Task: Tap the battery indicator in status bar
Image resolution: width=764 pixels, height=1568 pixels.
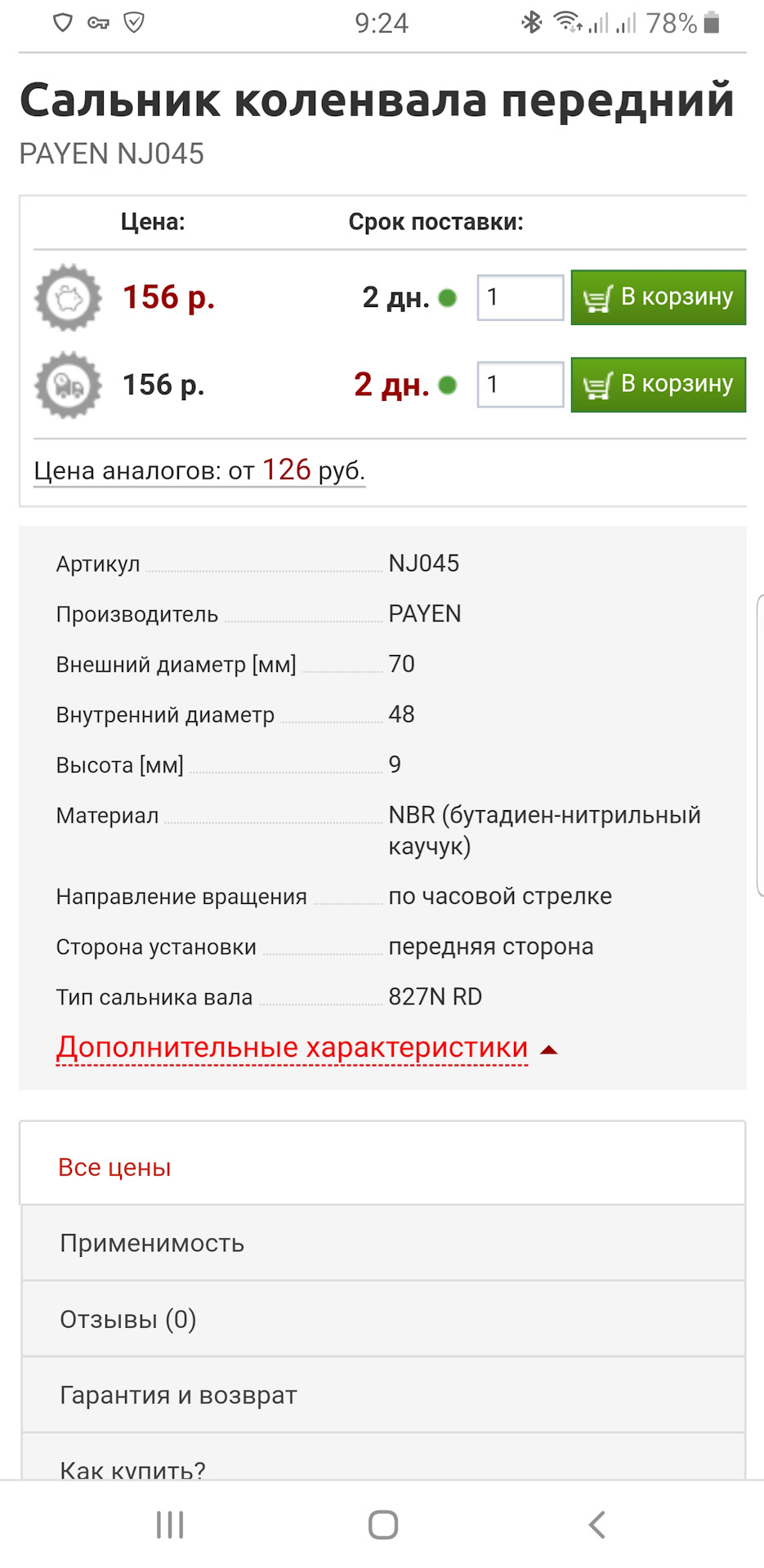Action: tap(712, 23)
